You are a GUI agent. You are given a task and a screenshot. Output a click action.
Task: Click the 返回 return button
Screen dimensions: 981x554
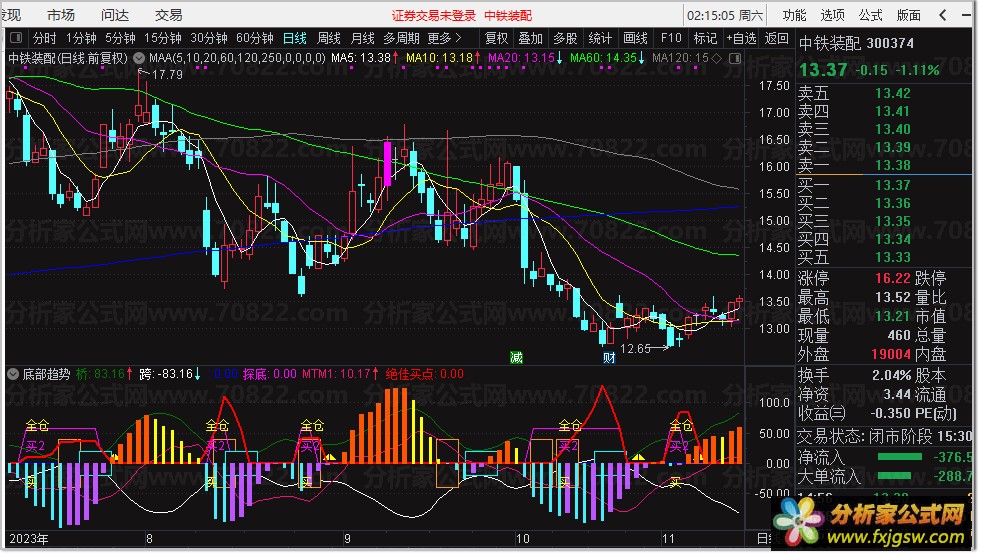[x=776, y=38]
